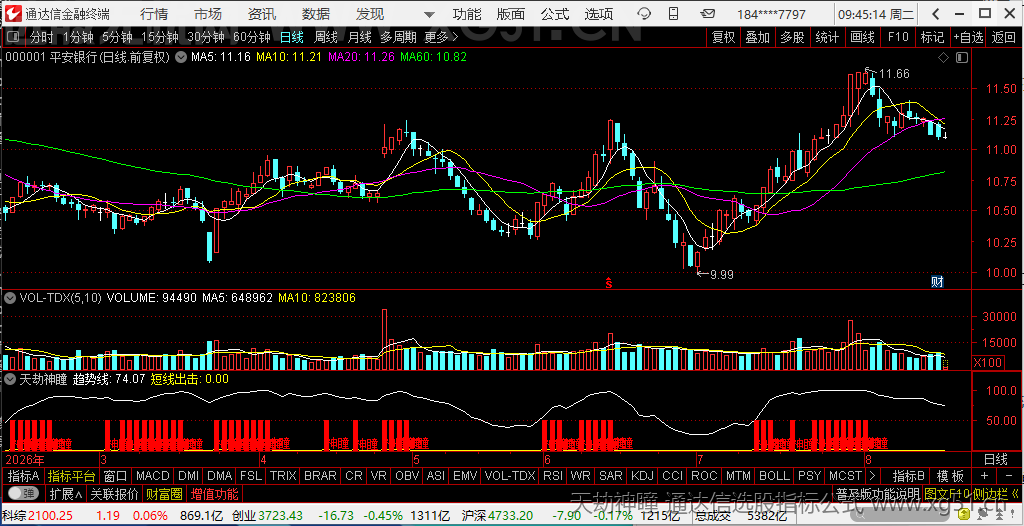The image size is (1024, 526).
Task: Click account number 184****7797
Action: pyautogui.click(x=771, y=14)
